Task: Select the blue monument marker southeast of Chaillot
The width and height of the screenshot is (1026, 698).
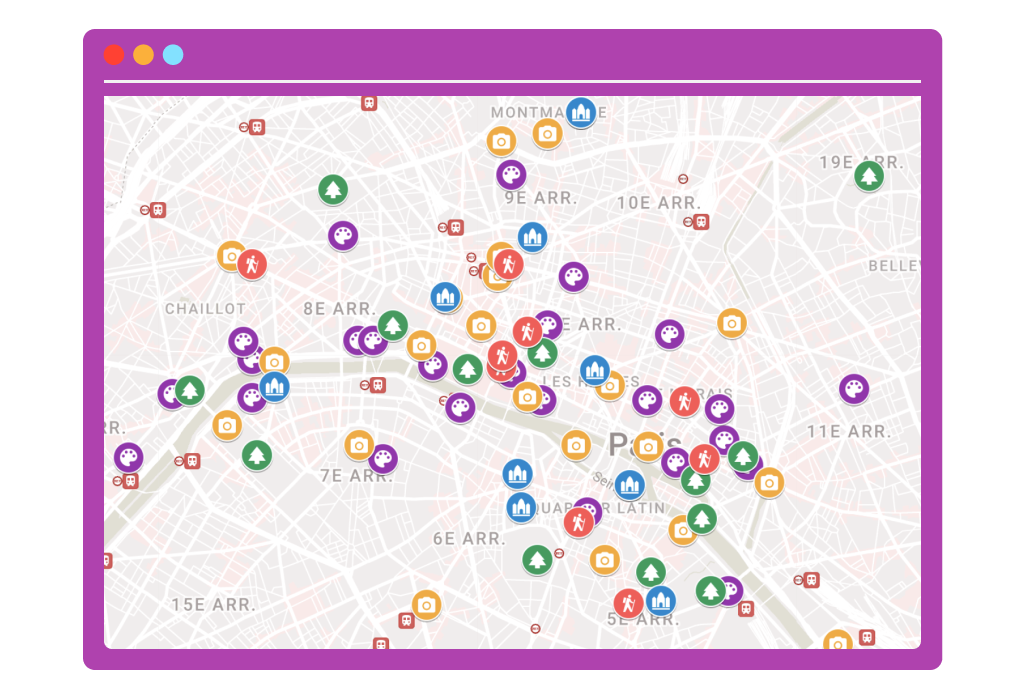Action: coord(274,386)
